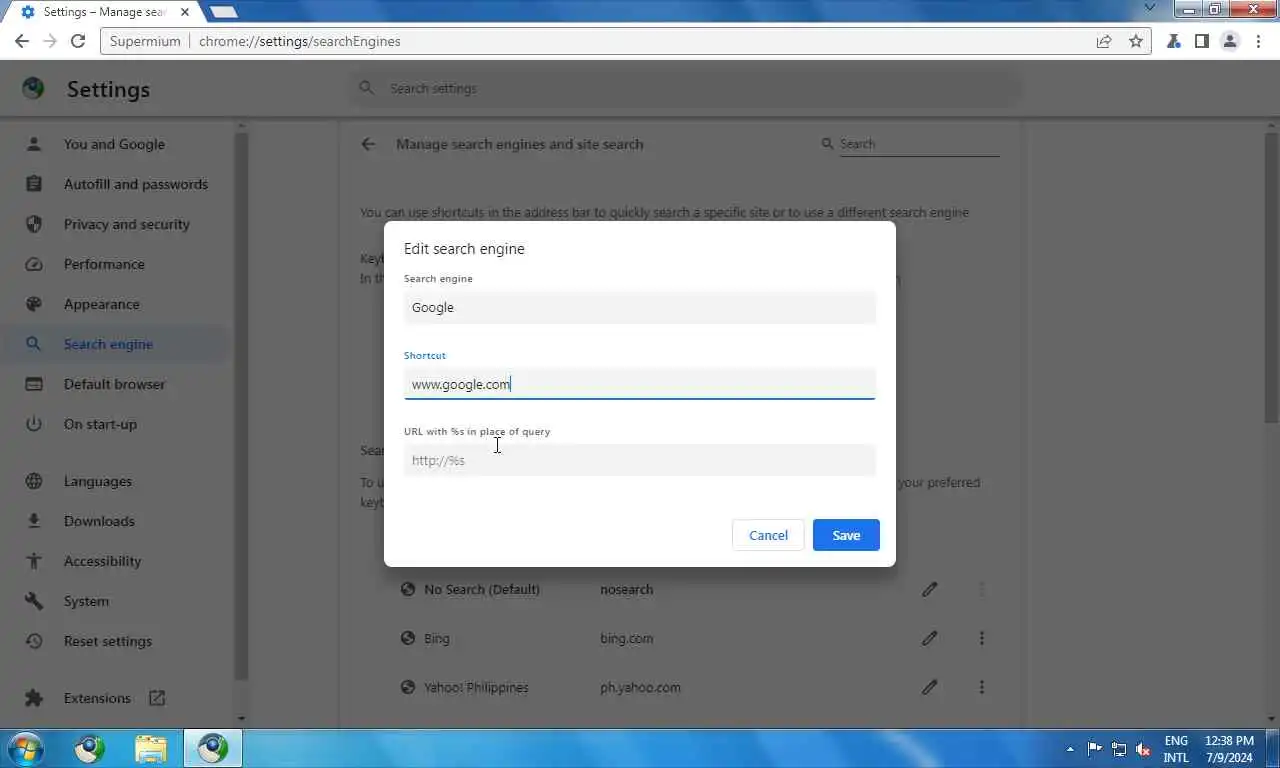Screen dimensions: 1280x768
Task: Toggle the side panel icon
Action: coord(1202,41)
